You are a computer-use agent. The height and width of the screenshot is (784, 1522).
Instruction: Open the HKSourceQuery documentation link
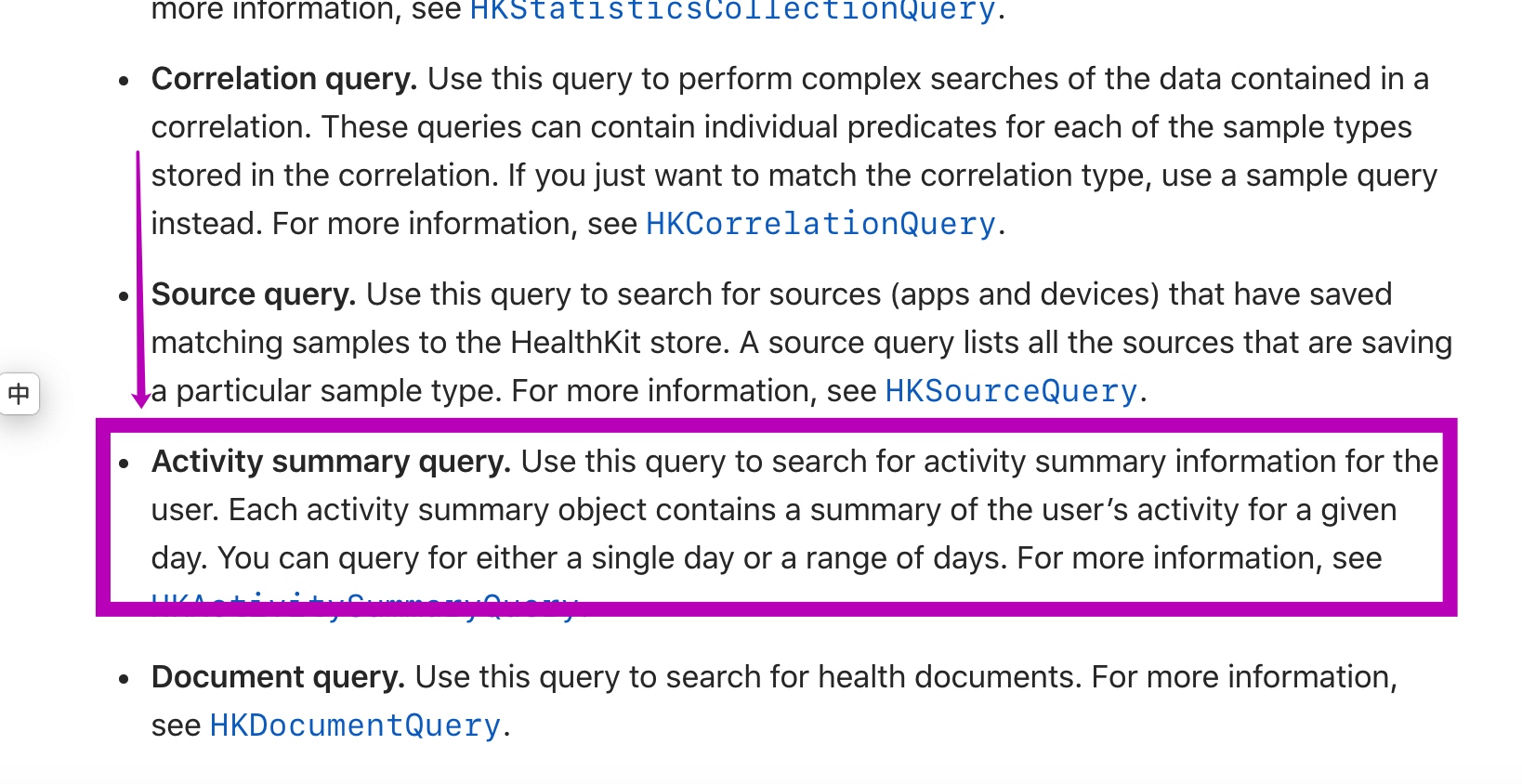coord(1011,391)
